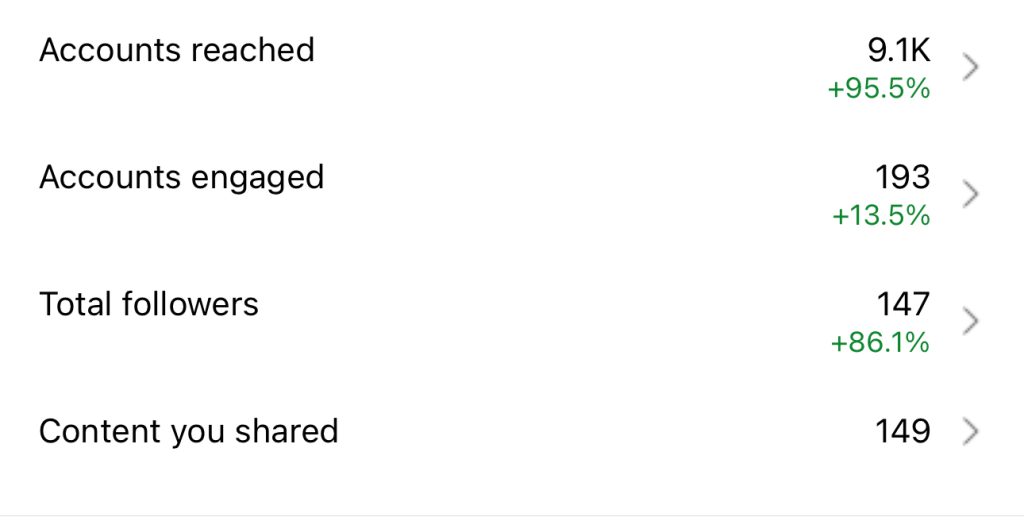Click the arrow next to Total followers
Viewport: 1024px width, 525px height.
(969, 321)
